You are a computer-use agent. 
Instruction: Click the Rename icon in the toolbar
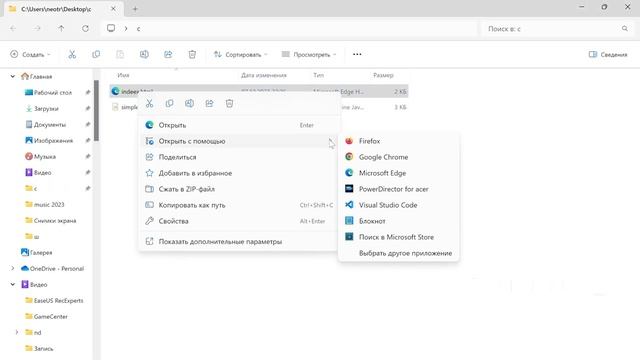[144, 54]
